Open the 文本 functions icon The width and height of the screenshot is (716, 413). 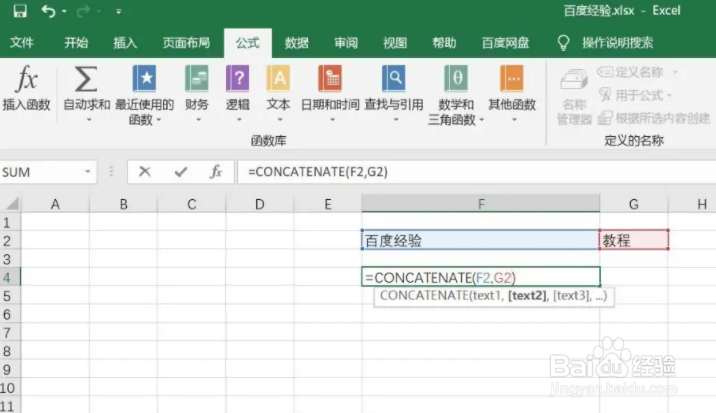click(x=279, y=79)
